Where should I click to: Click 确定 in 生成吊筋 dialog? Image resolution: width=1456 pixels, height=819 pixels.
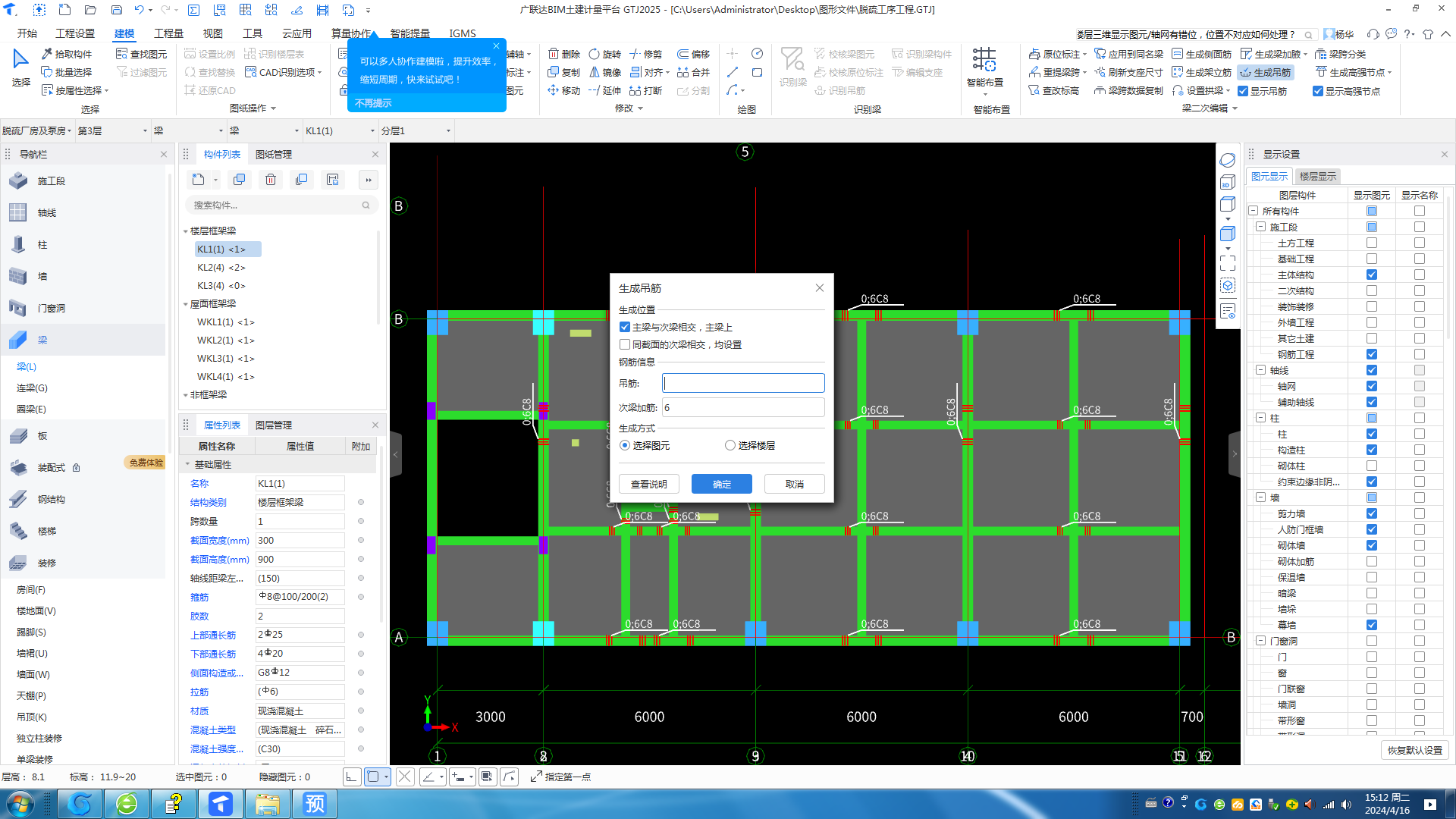pos(722,484)
